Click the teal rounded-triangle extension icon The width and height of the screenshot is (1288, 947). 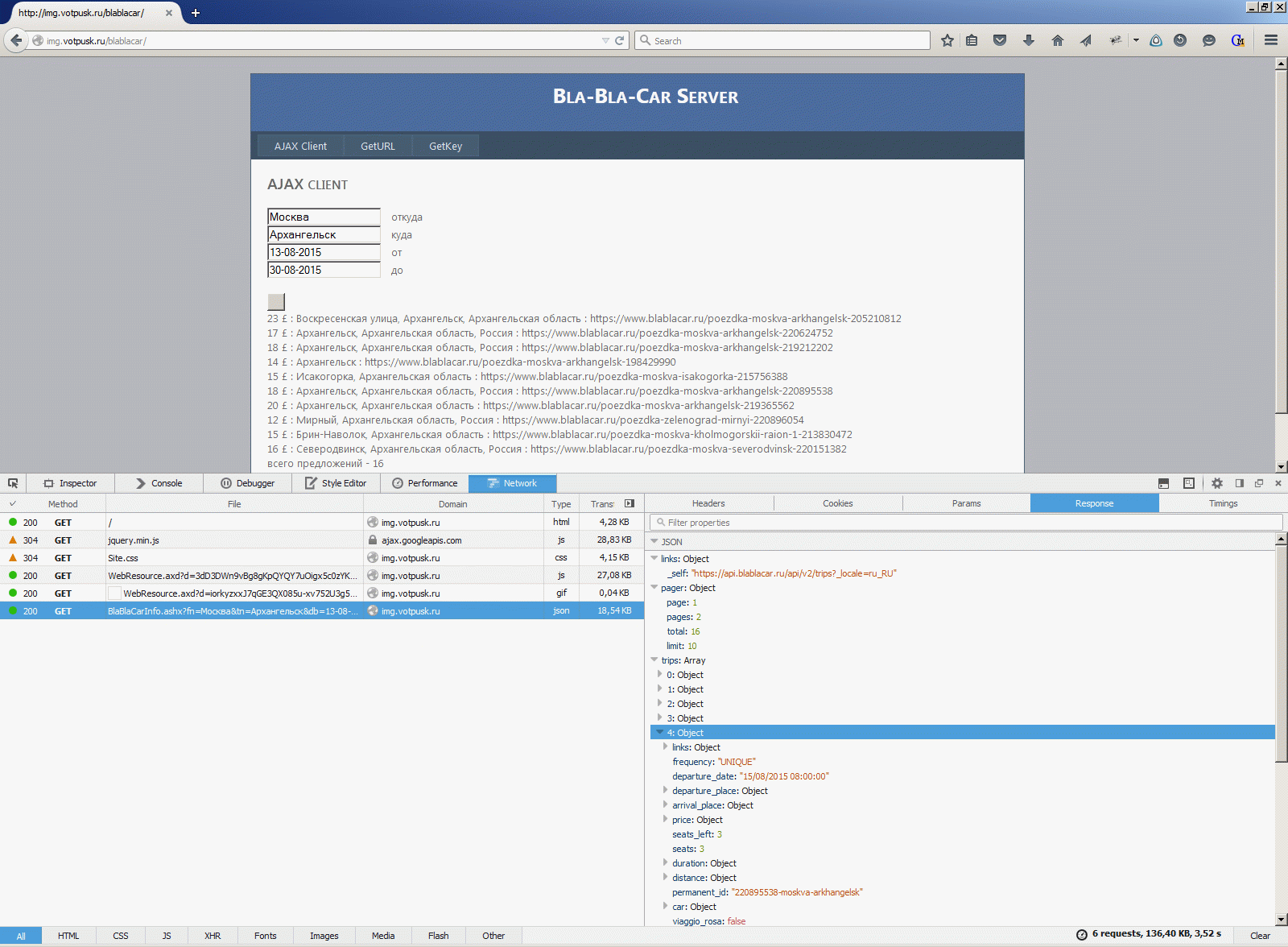tap(1156, 40)
